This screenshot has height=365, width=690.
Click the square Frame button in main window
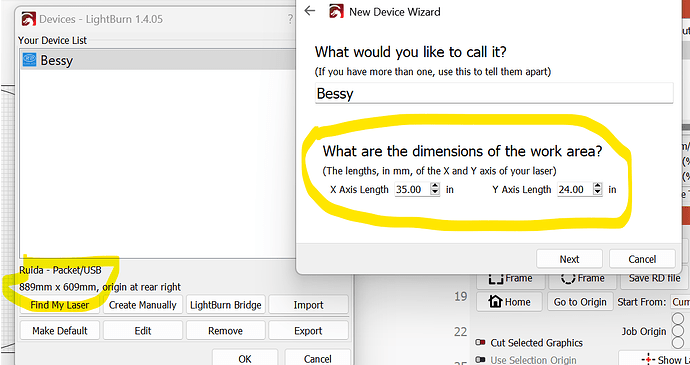pyautogui.click(x=510, y=279)
